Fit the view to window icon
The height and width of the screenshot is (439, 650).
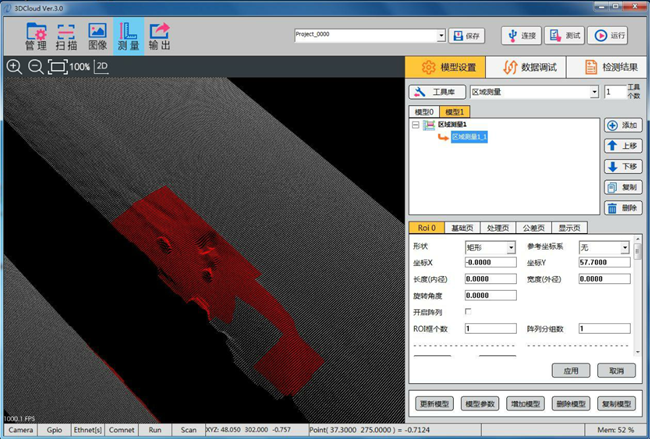[x=58, y=66]
